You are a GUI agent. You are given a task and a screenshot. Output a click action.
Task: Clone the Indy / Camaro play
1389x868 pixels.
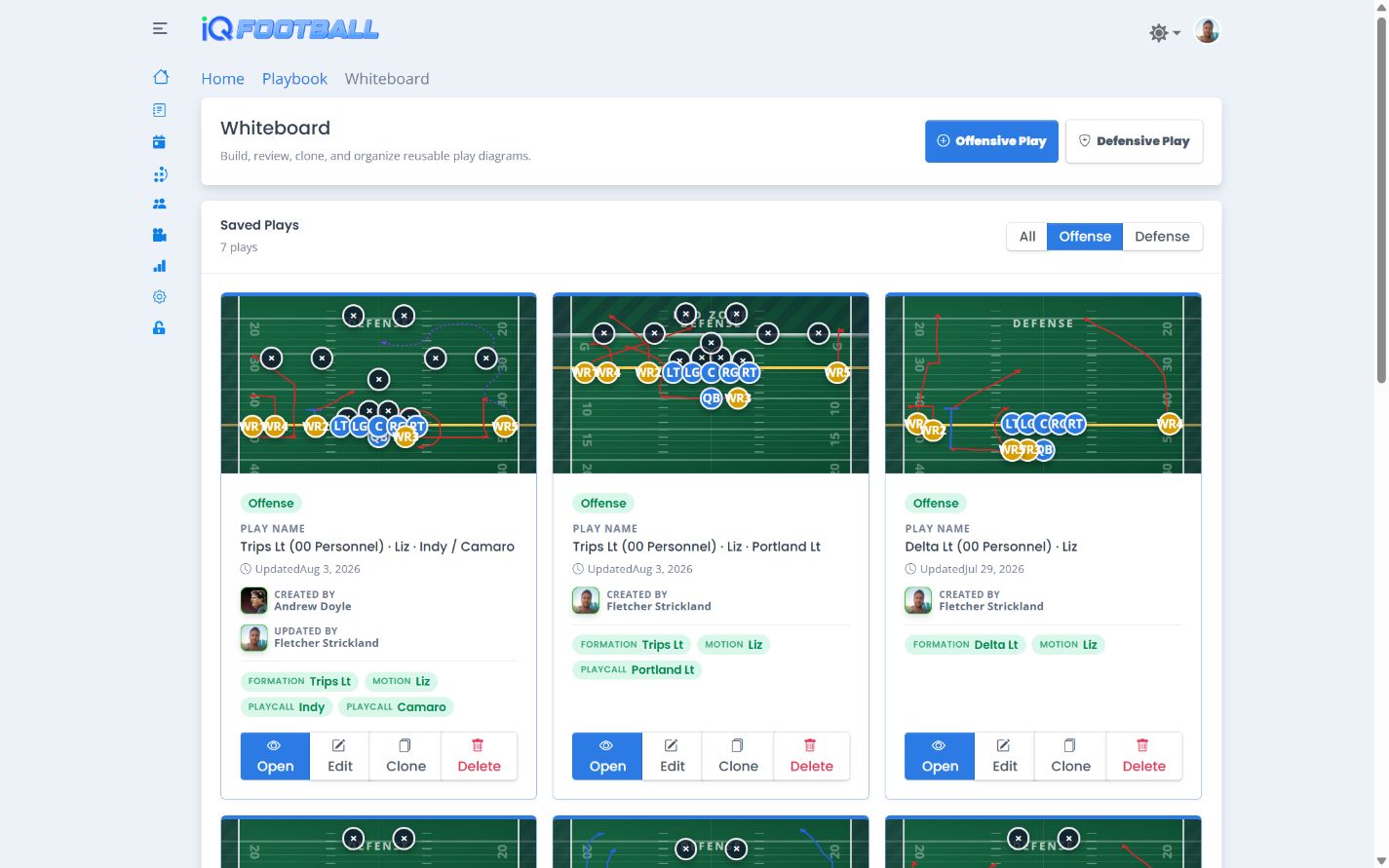[405, 757]
